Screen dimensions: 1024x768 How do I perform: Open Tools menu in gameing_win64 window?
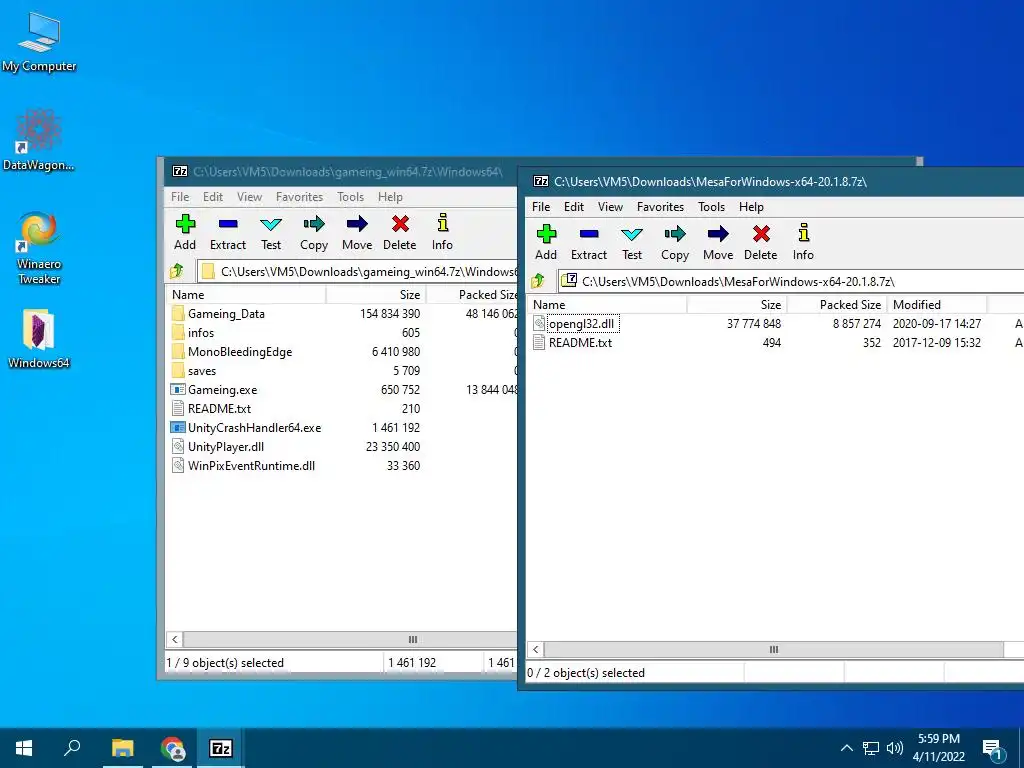(x=350, y=197)
